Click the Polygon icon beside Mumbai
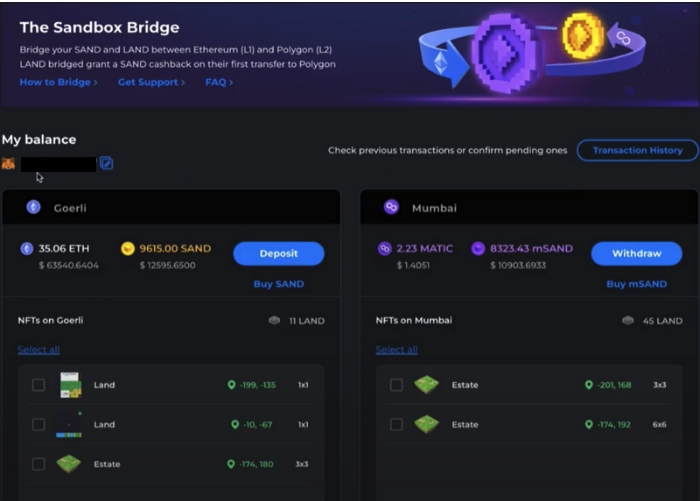 click(x=391, y=207)
